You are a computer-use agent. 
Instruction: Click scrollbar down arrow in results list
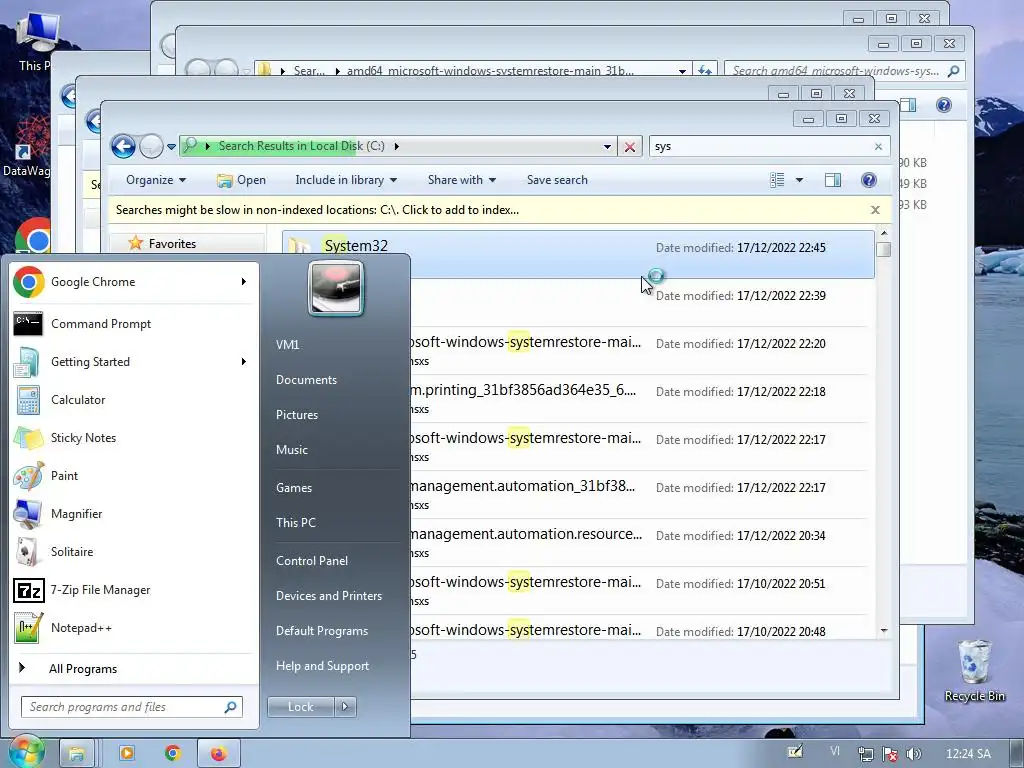point(884,631)
